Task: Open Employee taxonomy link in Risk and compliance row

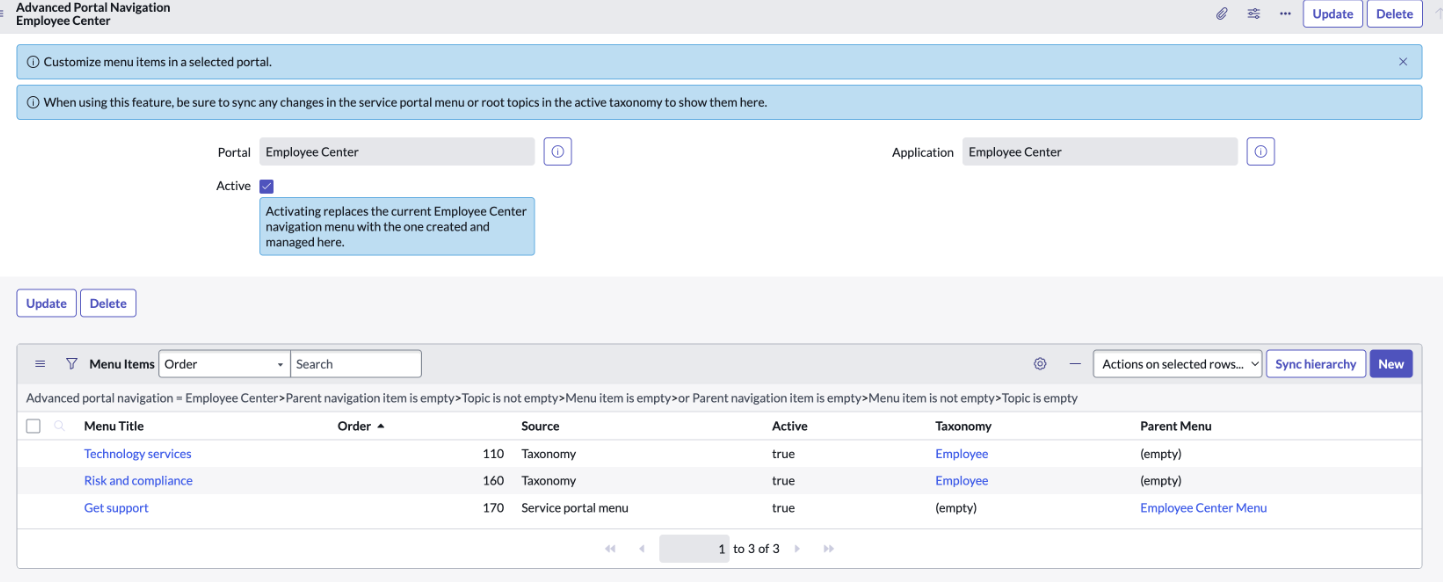Action: tap(961, 481)
